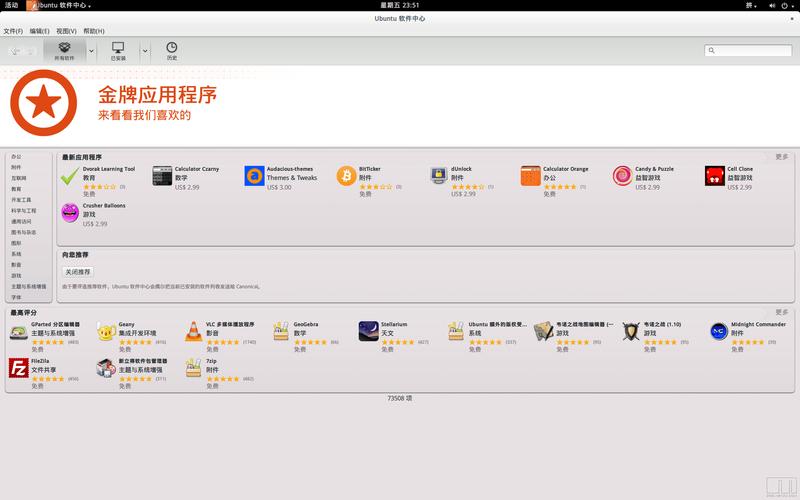Image resolution: width=800 pixels, height=500 pixels.
Task: Select the 字体 category in the sidebar
Action: coord(16,297)
